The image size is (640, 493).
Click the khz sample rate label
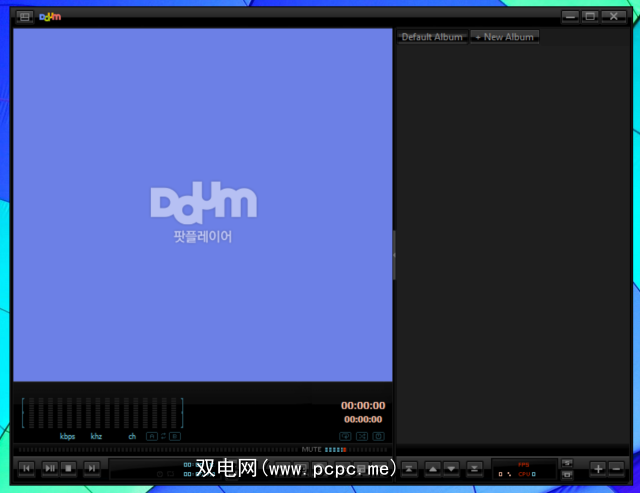pyautogui.click(x=96, y=436)
